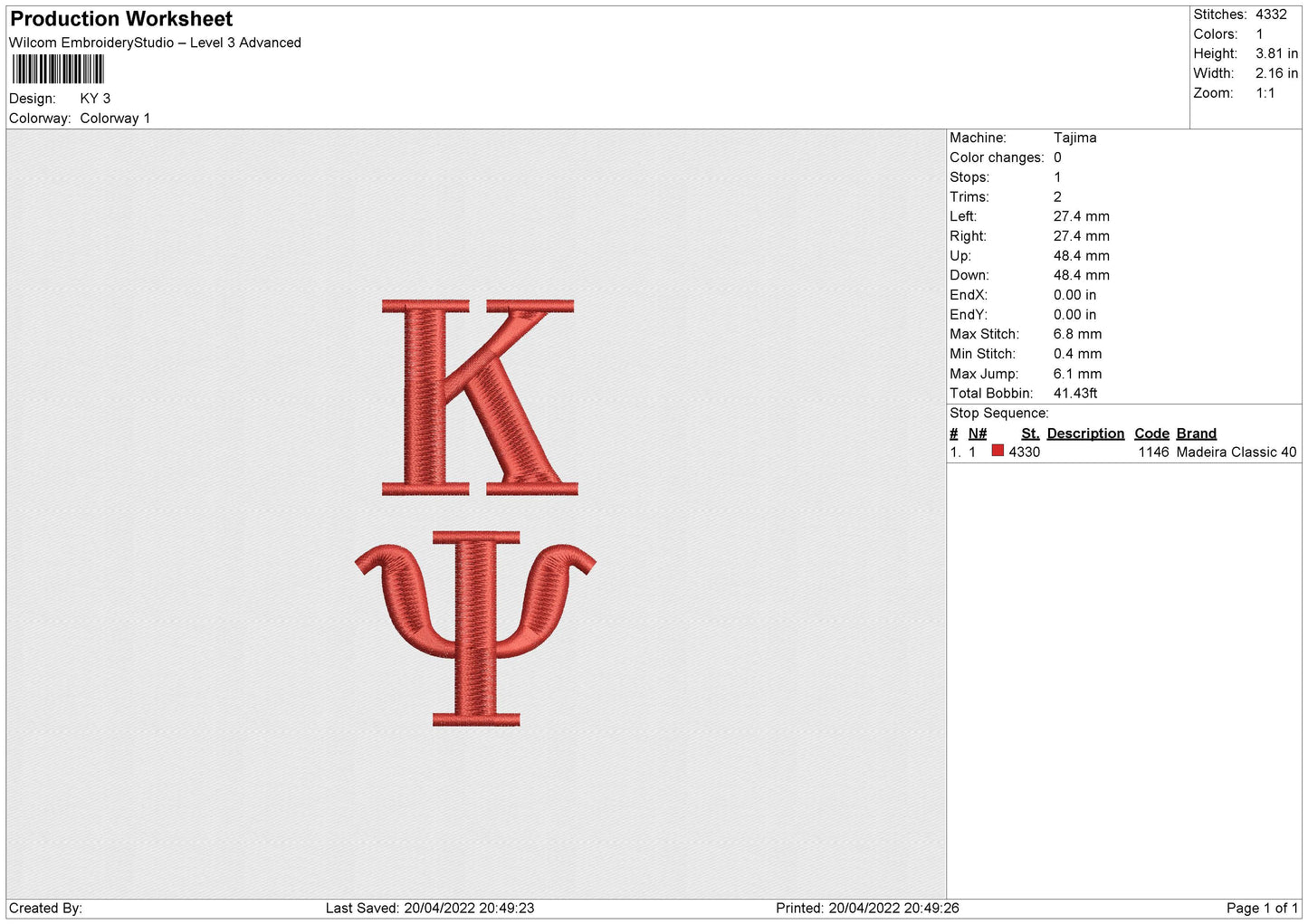Click the Min Stitch value '0.4 mm'
This screenshot has width=1308, height=924.
click(1077, 354)
